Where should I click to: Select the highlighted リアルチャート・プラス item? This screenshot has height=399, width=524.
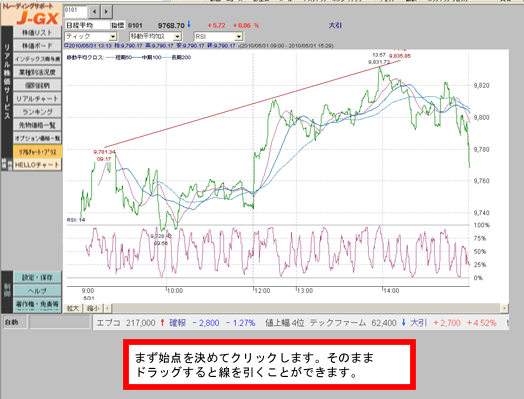click(37, 152)
